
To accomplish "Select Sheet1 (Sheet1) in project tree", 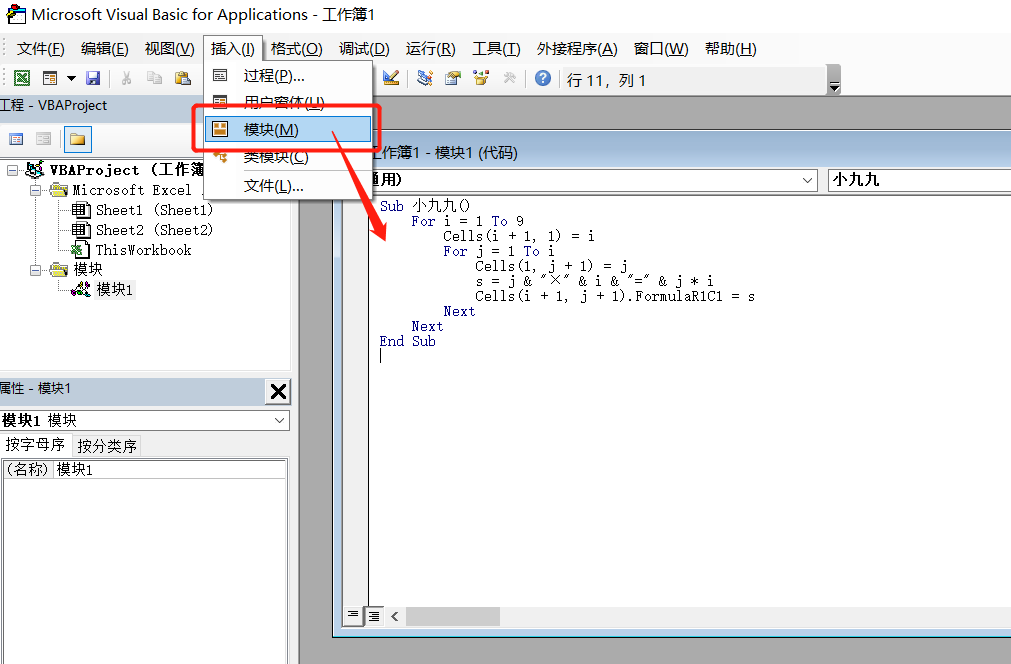I will (154, 210).
